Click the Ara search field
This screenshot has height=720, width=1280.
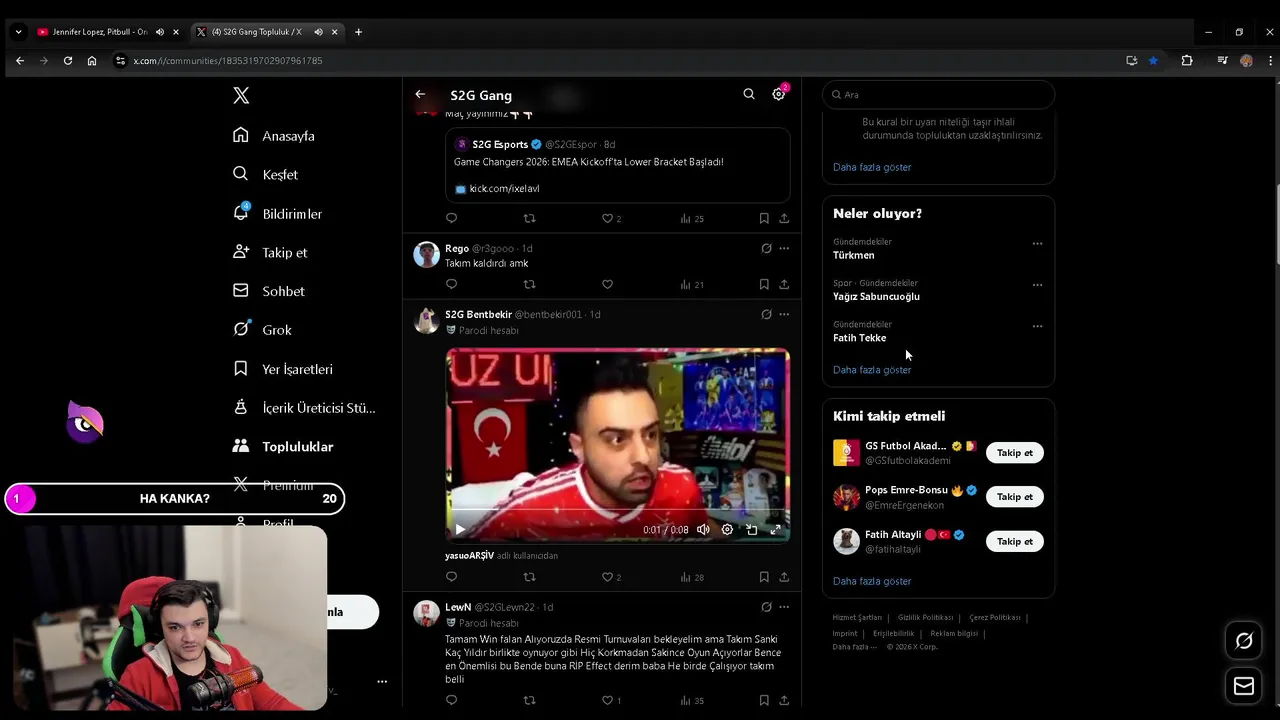pos(939,94)
